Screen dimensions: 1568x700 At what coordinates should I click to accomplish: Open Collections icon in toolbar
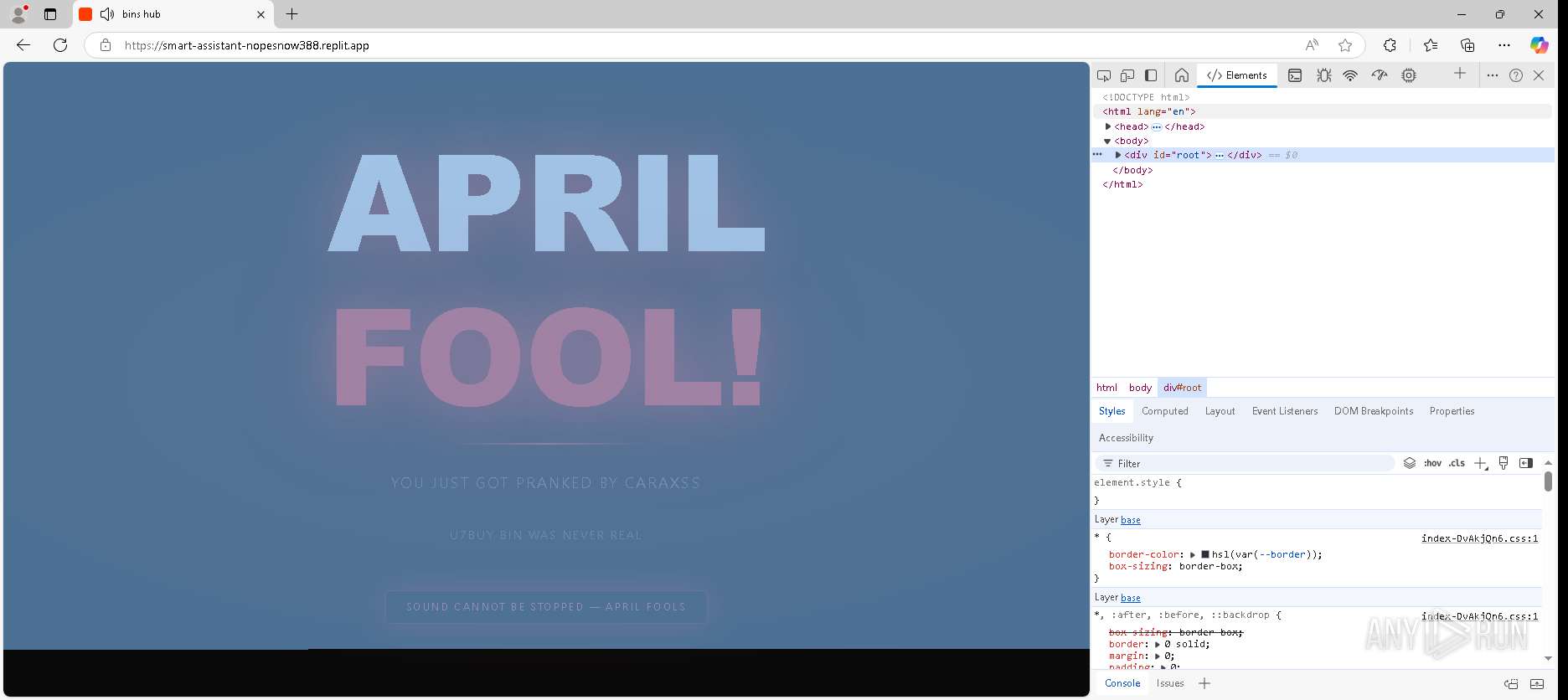pos(1467,45)
